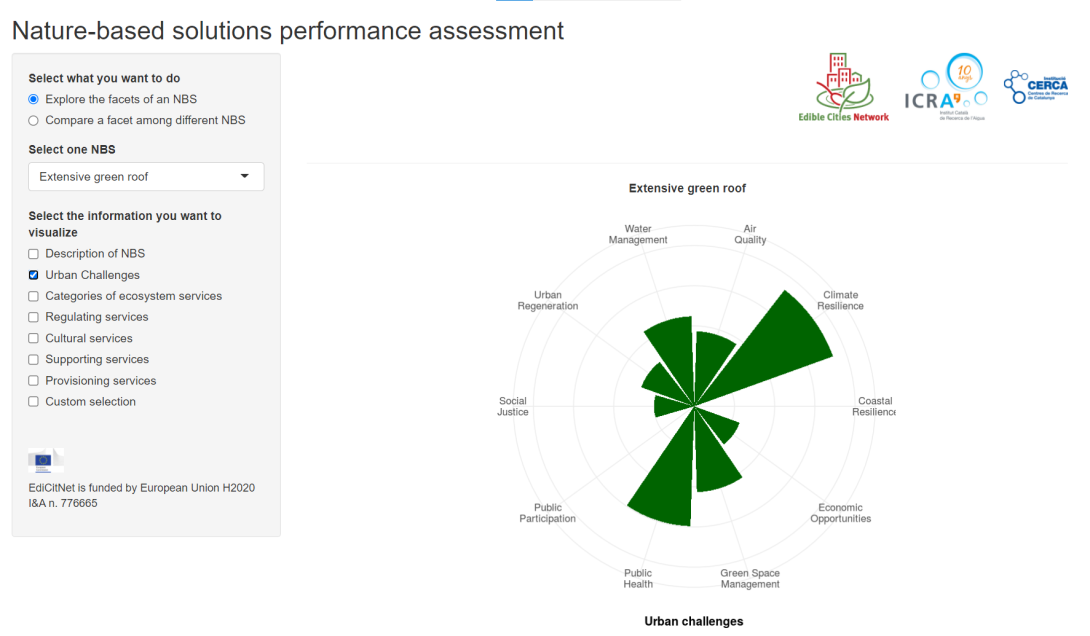Tick Categories of ecosystem services checkbox
The height and width of the screenshot is (636, 1090).
coord(33,296)
